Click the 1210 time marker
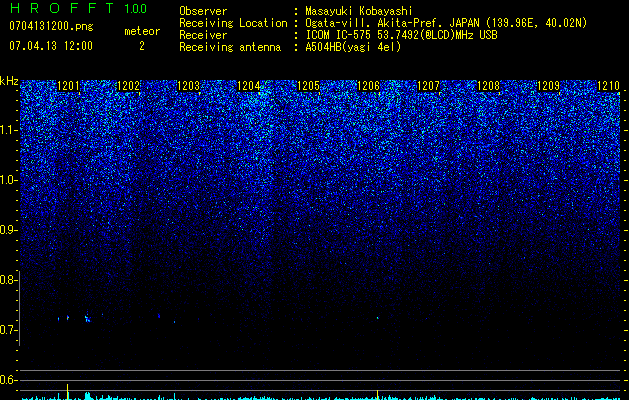Image resolution: width=629 pixels, height=400 pixels. (x=609, y=86)
